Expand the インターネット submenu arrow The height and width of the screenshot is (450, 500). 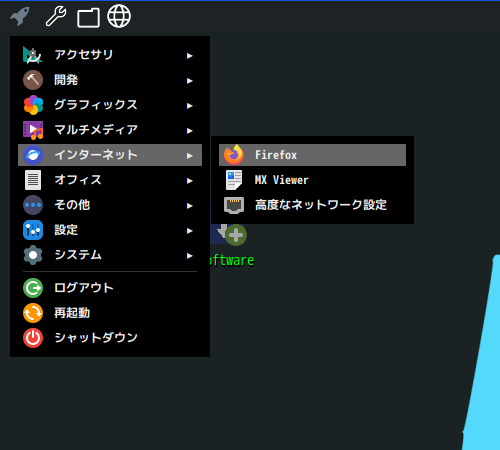(190, 156)
